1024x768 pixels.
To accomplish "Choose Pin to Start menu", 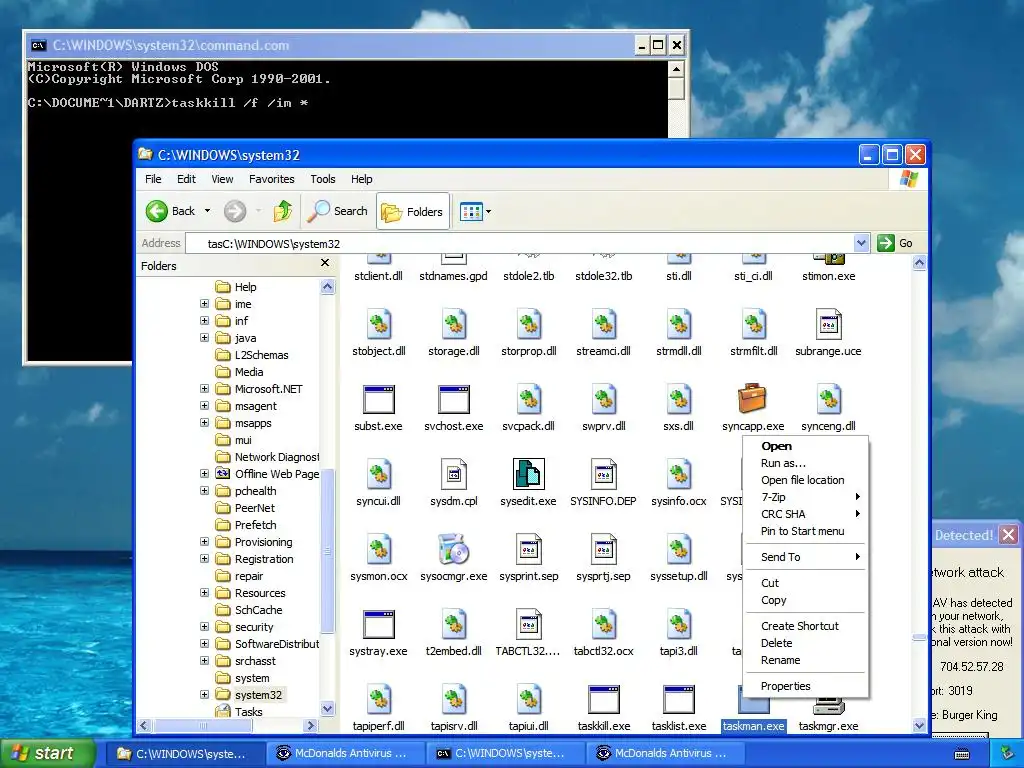I will pos(805,531).
